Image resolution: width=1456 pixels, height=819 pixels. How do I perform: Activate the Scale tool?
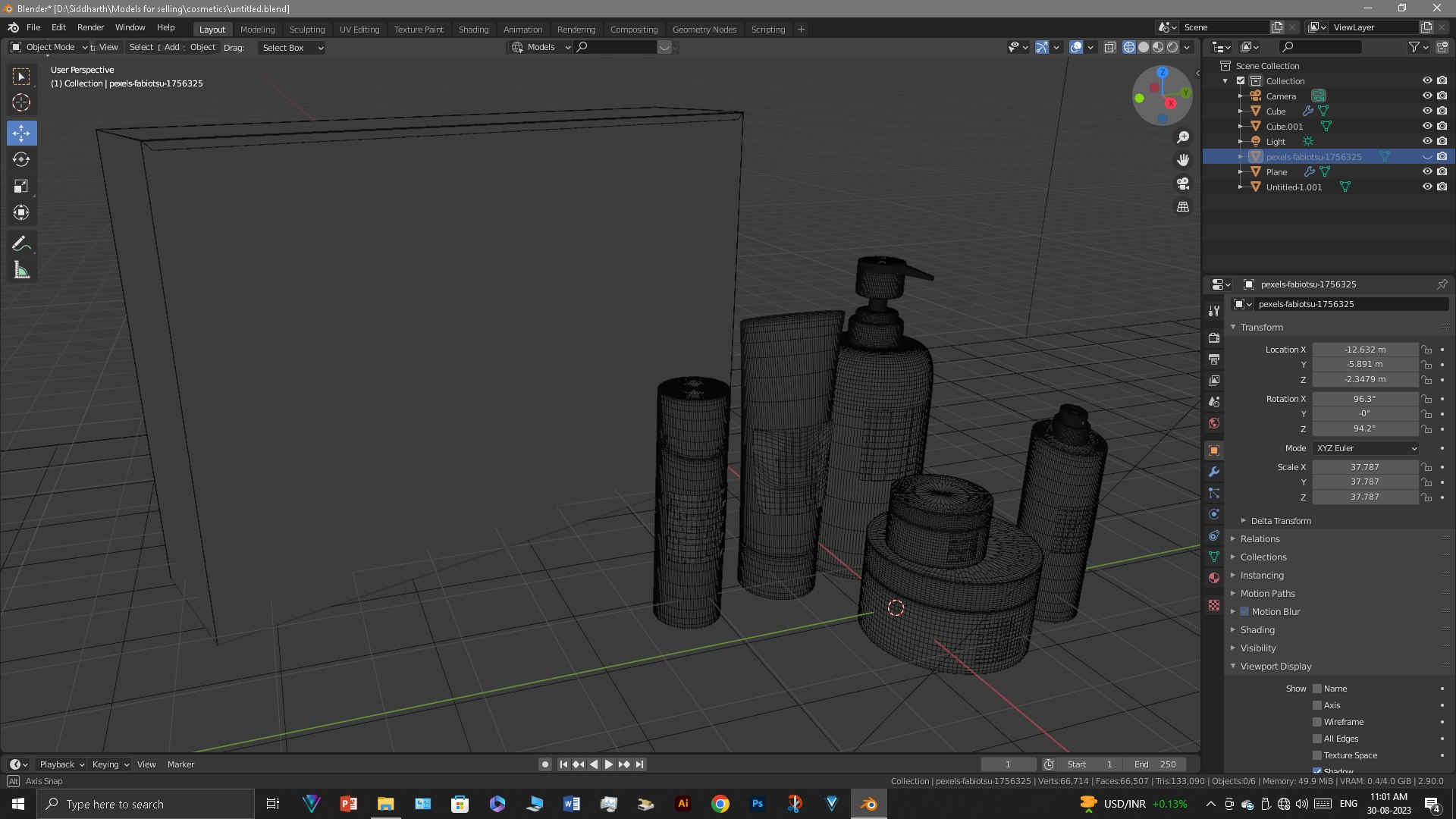21,186
